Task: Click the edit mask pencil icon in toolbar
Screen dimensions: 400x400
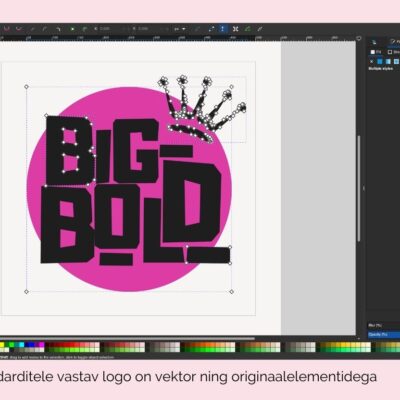Action: [x=259, y=29]
